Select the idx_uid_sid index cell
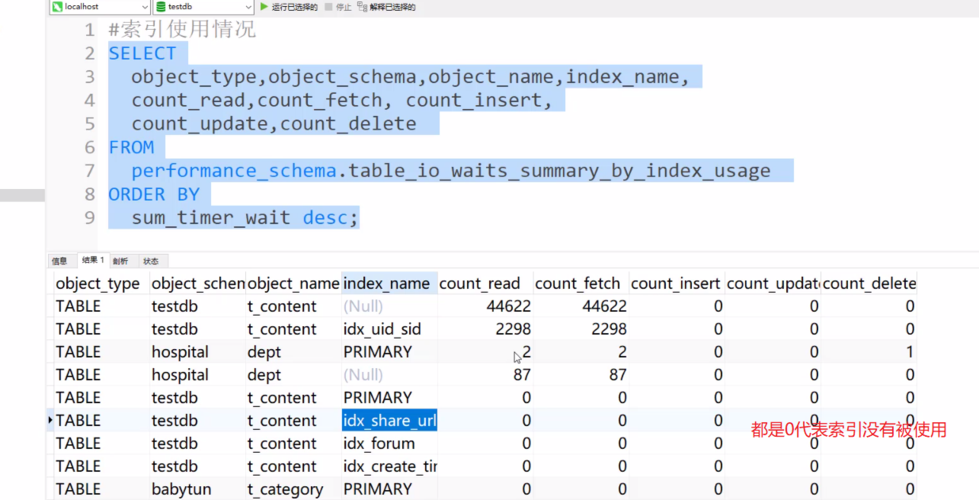Screen dimensions: 979x500 pos(389,329)
